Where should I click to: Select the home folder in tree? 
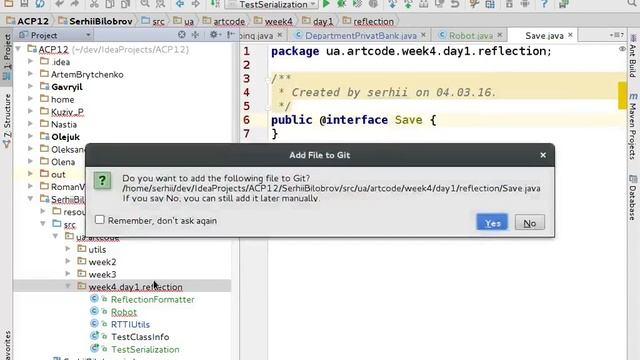tap(62, 99)
